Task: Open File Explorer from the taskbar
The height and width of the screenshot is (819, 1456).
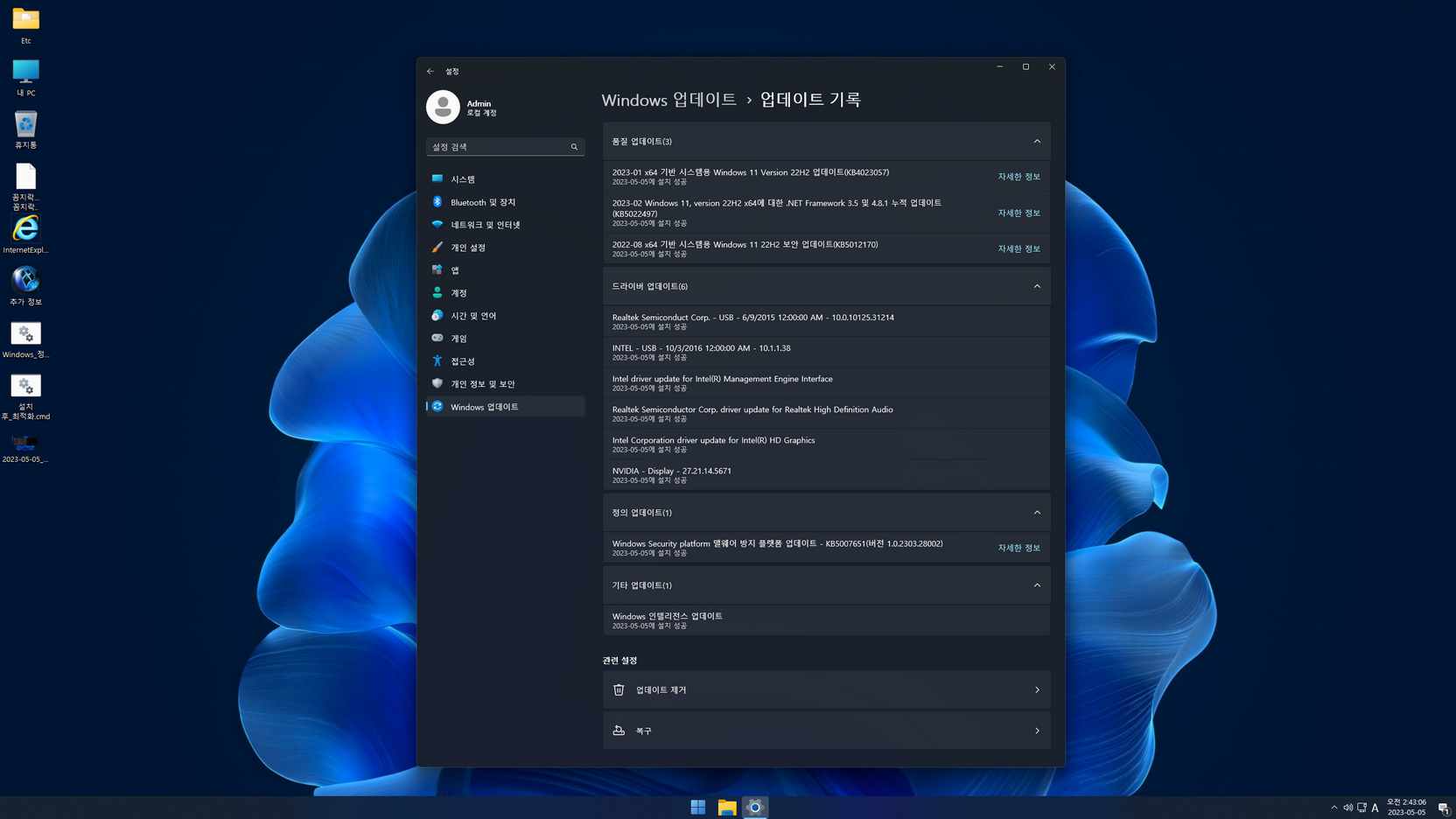Action: [x=726, y=807]
